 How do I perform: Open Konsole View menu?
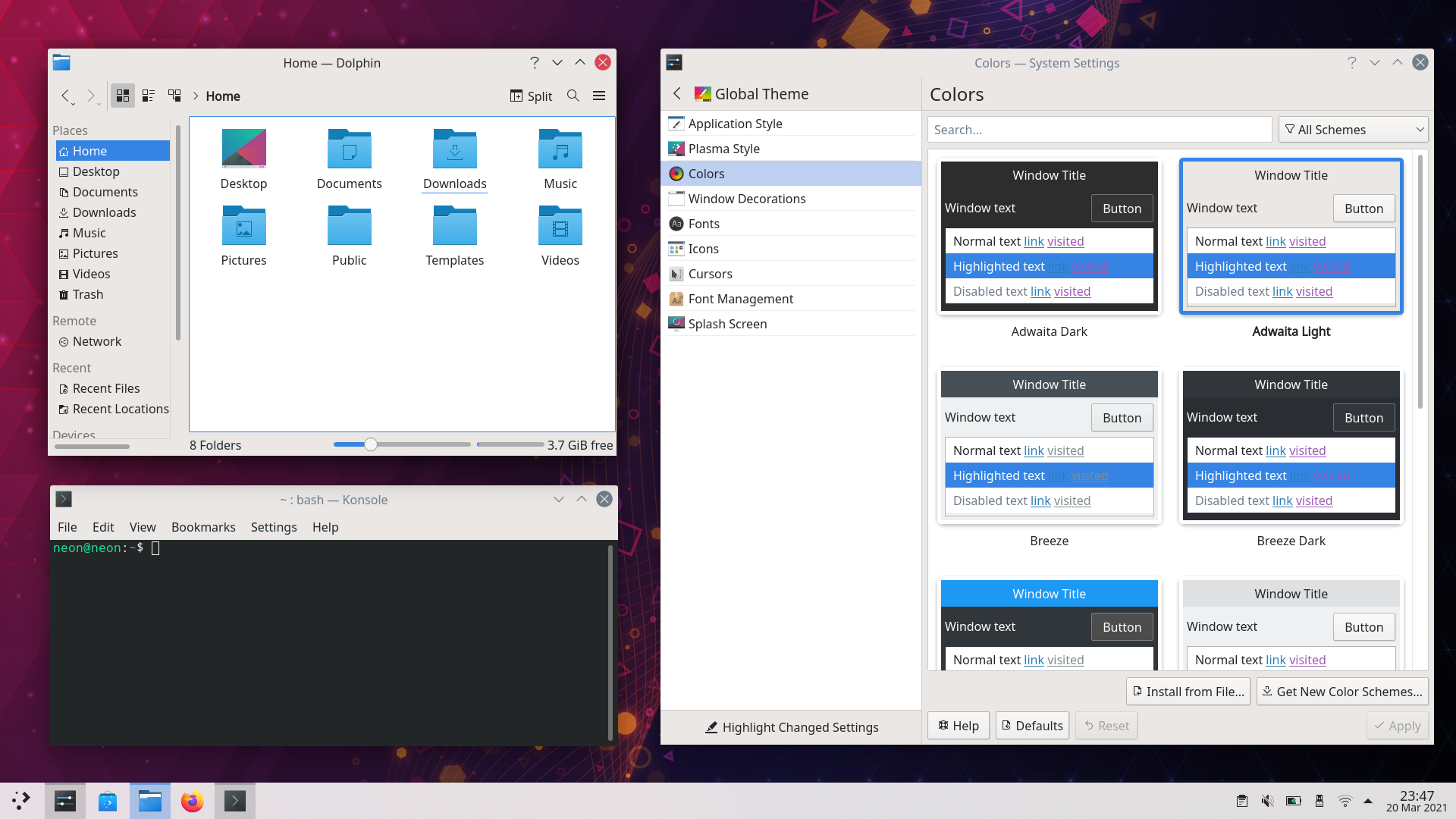pos(143,527)
